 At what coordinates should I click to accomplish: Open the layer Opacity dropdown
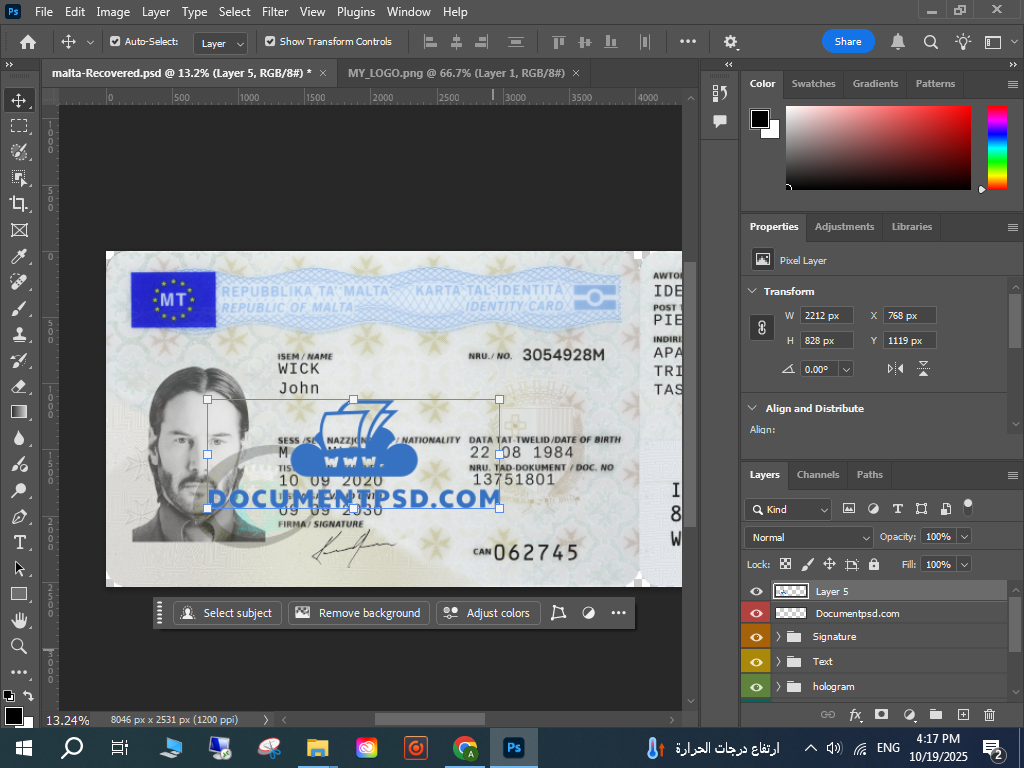tap(965, 537)
